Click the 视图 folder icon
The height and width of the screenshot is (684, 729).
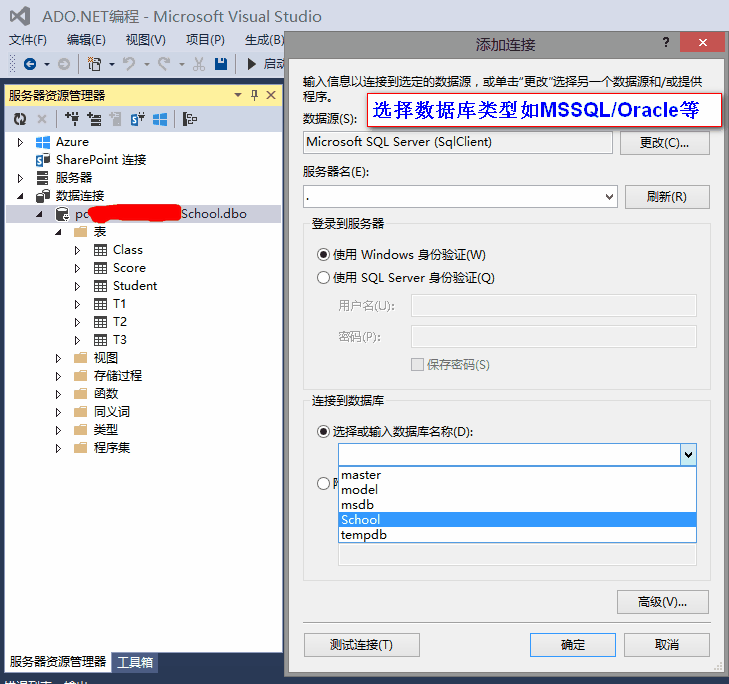point(81,358)
